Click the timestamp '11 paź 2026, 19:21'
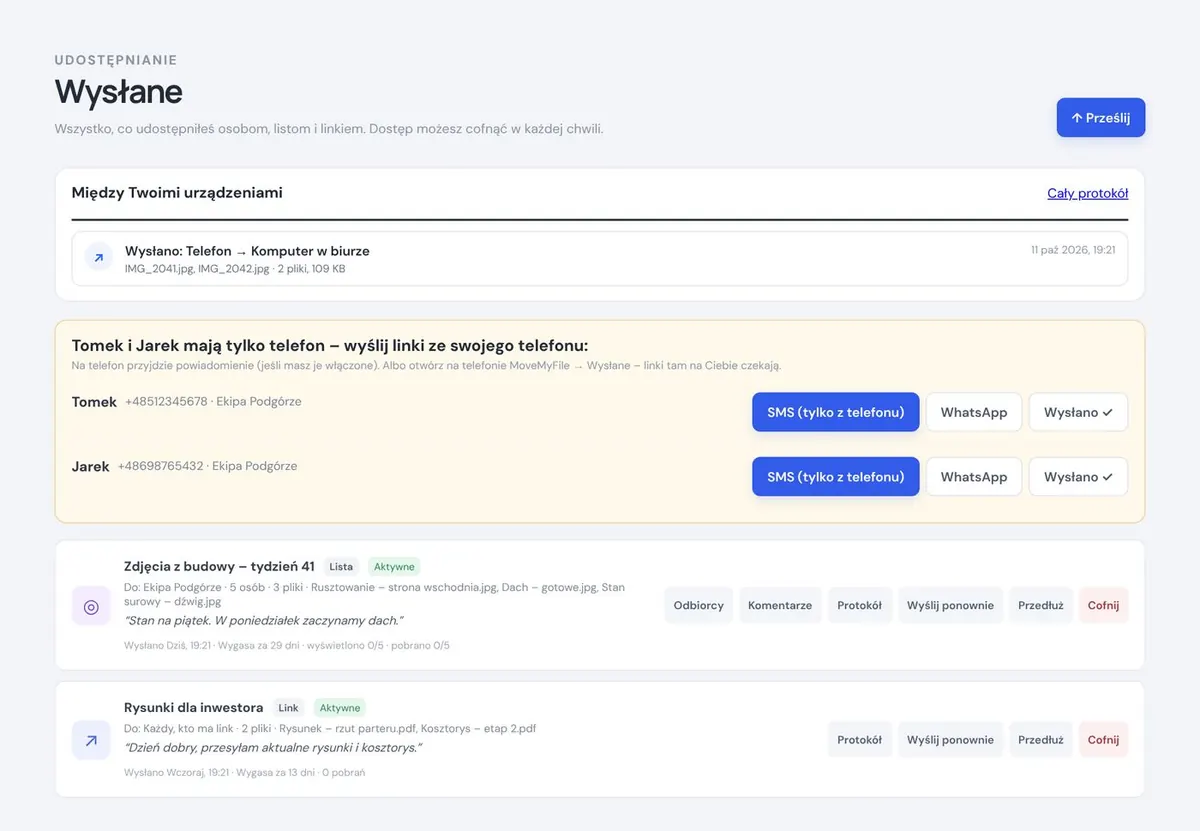The width and height of the screenshot is (1200, 831). click(x=1073, y=250)
